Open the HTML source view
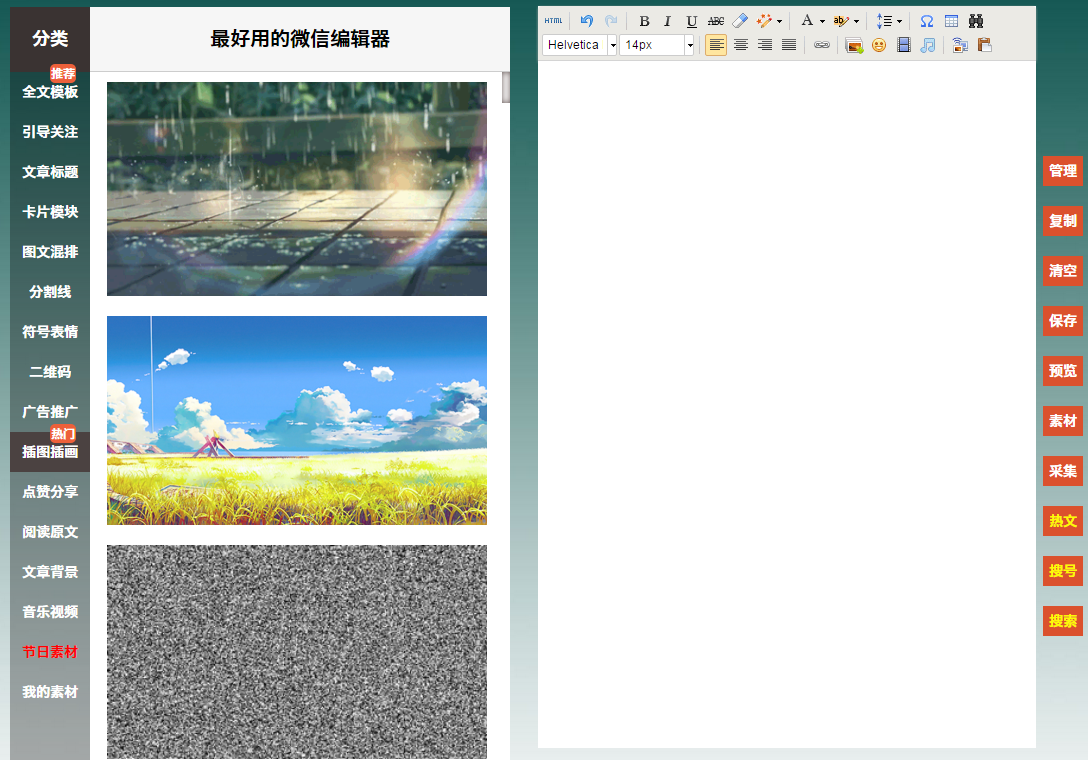1088x760 pixels. (553, 21)
